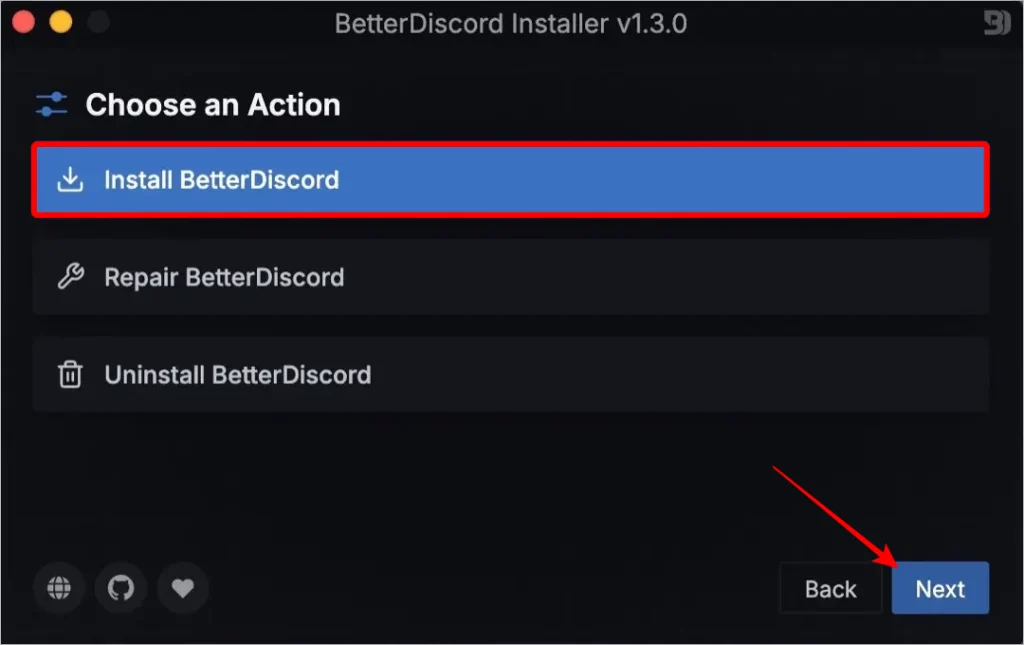
Task: Go Back to the previous step
Action: click(831, 588)
